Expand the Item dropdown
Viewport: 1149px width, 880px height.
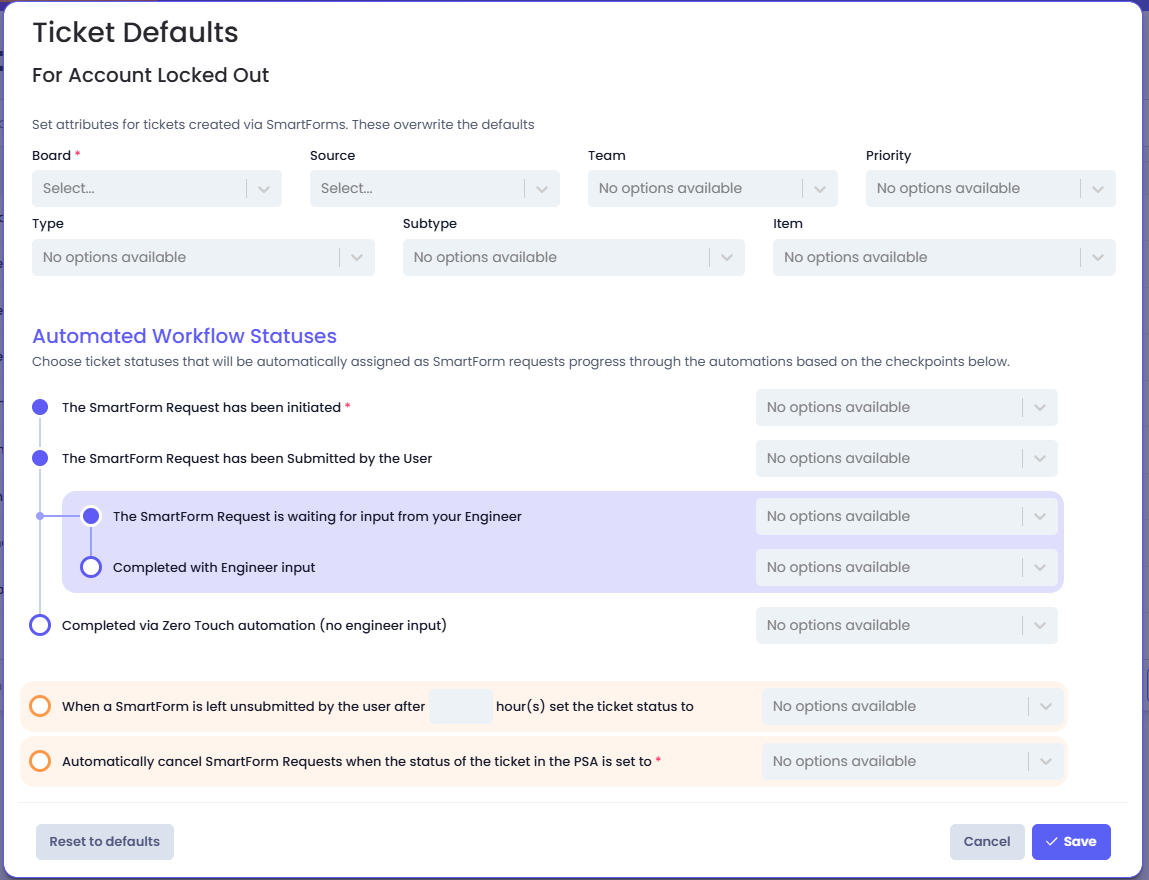[x=944, y=257]
